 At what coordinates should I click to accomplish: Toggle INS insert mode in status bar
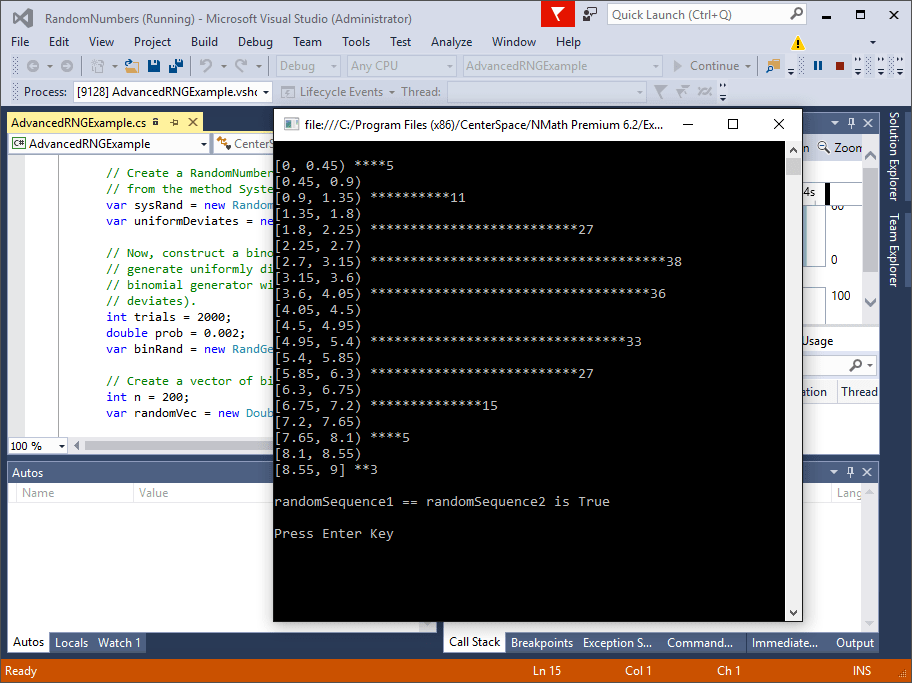861,670
